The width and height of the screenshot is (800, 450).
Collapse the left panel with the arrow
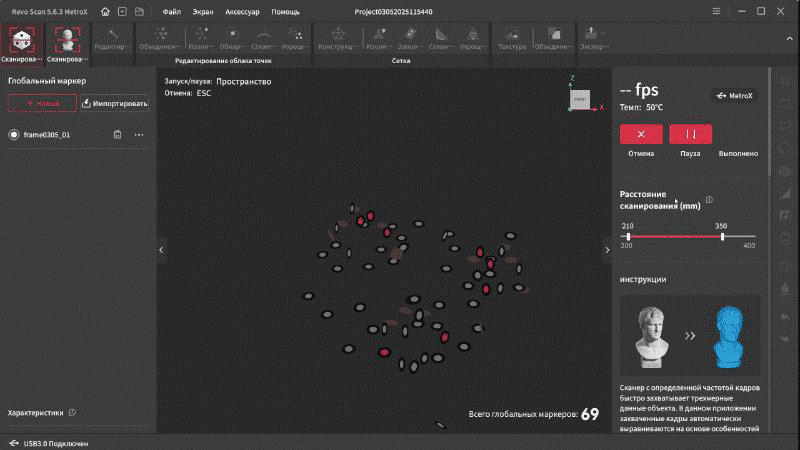(162, 250)
